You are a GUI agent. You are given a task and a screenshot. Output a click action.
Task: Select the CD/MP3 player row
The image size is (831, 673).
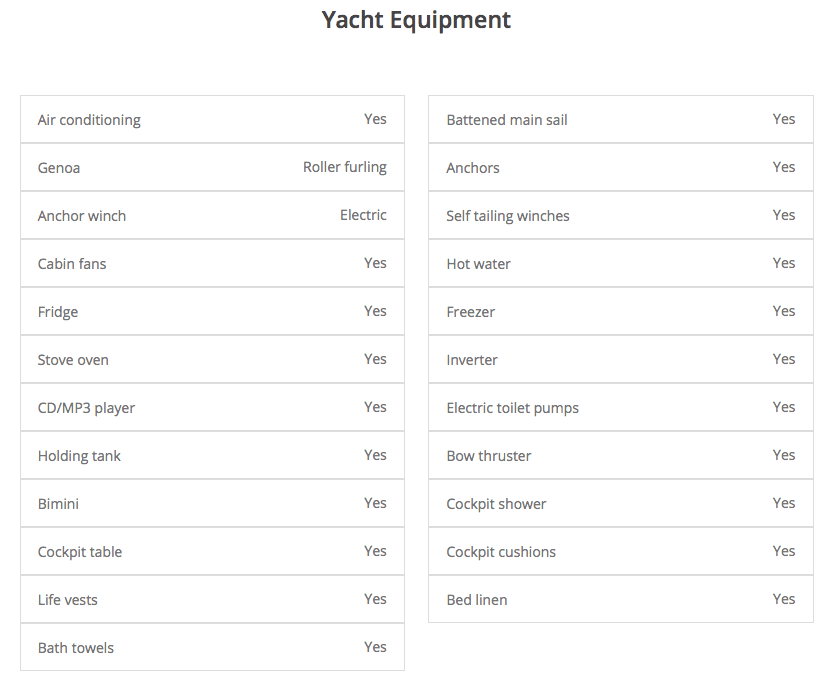86,408
